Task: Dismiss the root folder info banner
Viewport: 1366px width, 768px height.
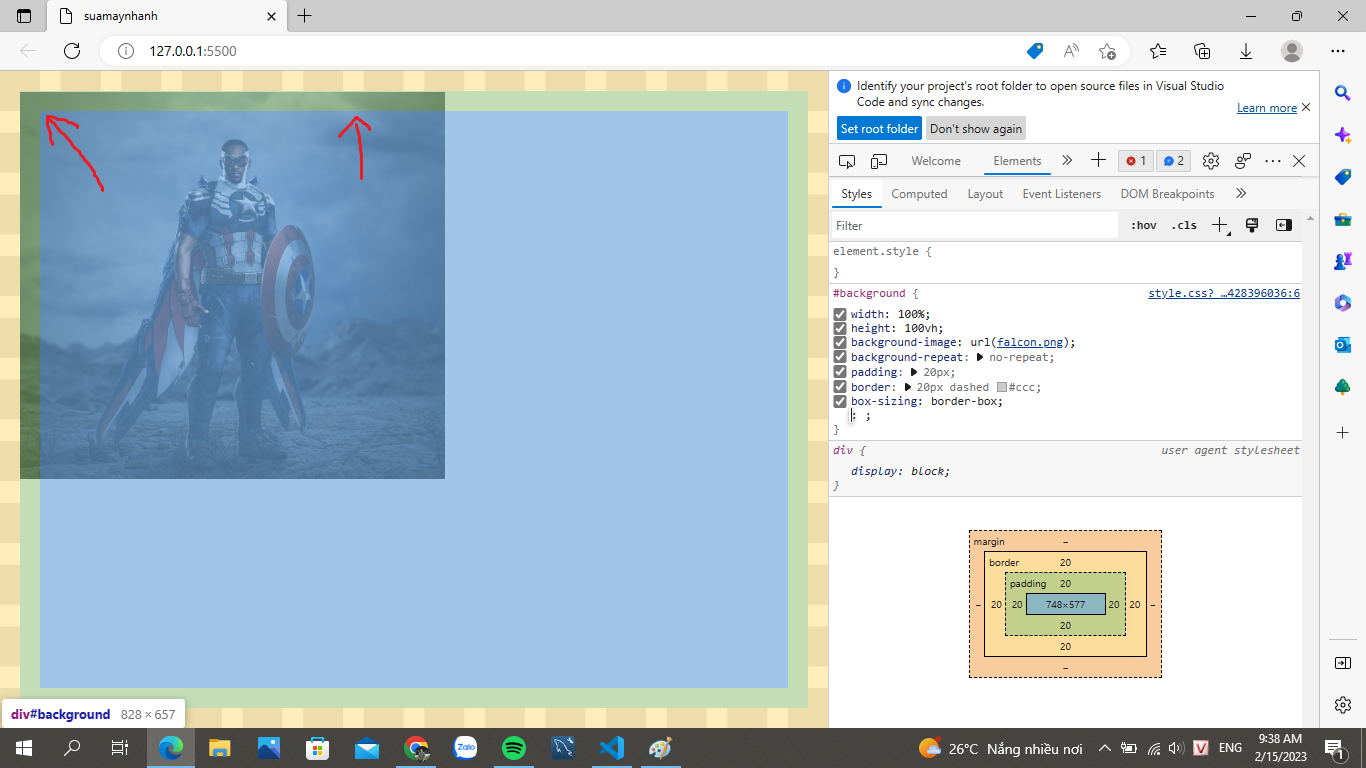Action: [x=1306, y=107]
